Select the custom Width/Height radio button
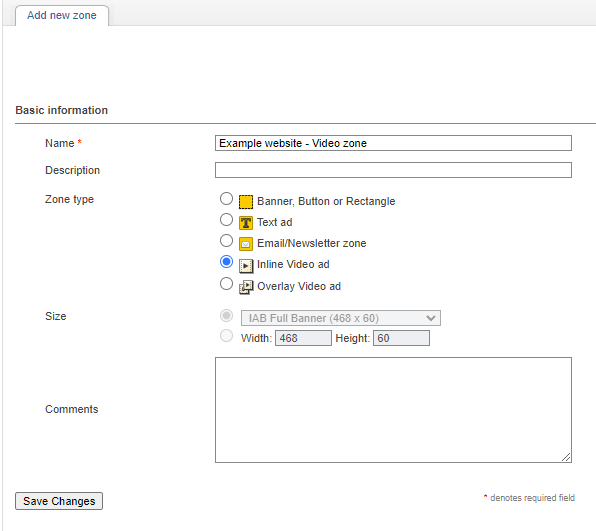 coord(226,336)
